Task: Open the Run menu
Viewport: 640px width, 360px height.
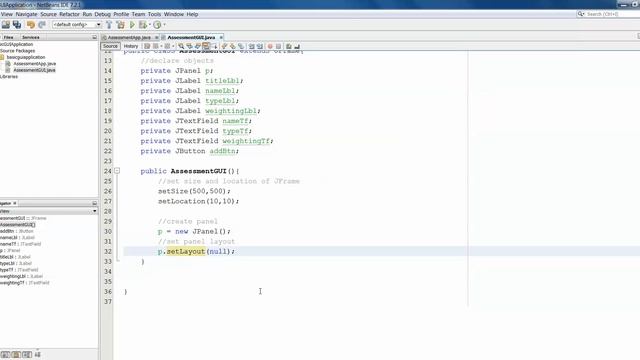Action: point(87,14)
